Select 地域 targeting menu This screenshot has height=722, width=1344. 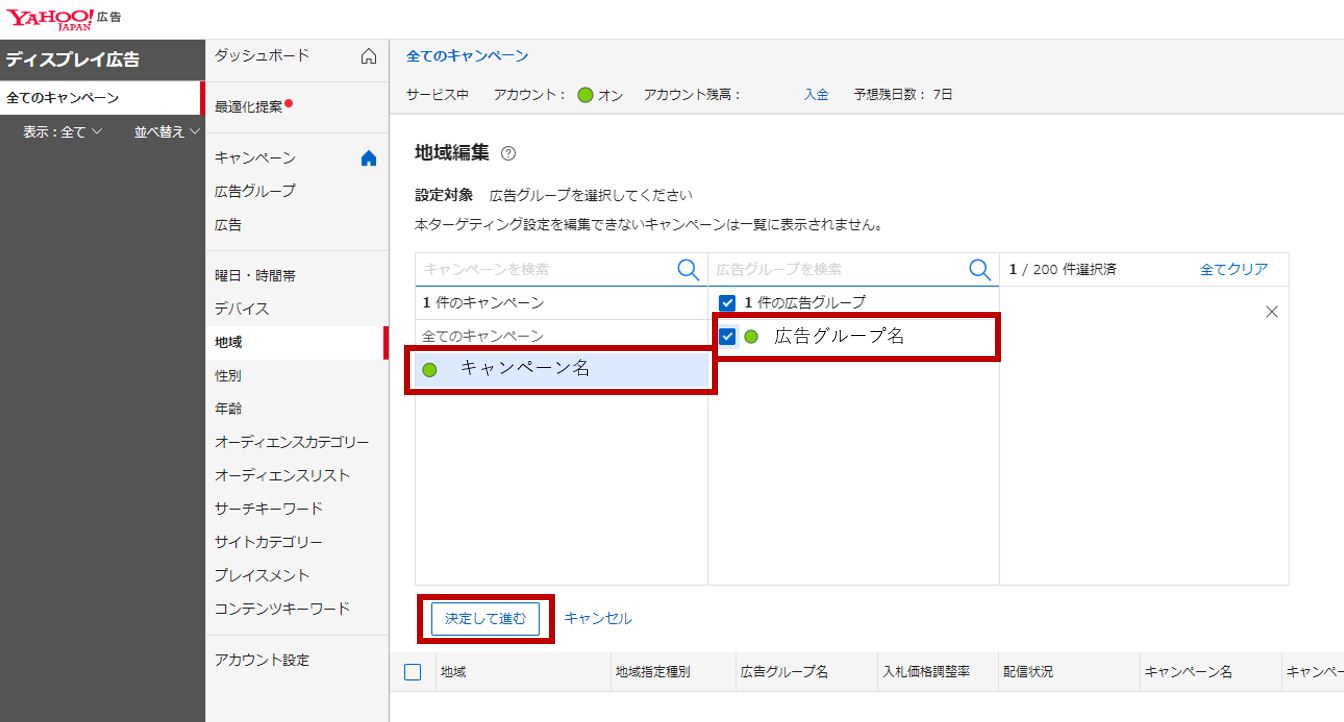pos(228,342)
